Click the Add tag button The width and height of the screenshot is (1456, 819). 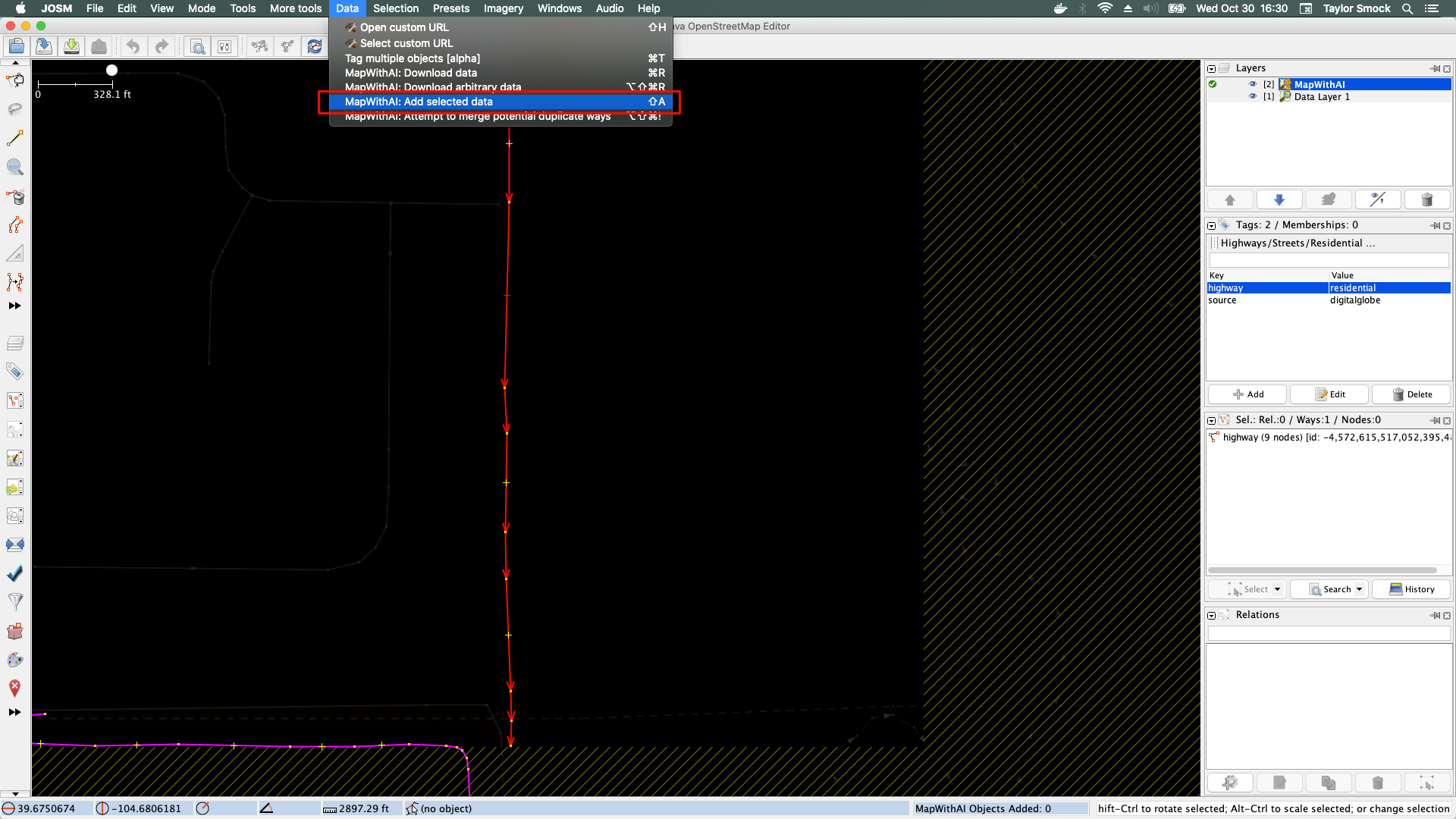[1247, 394]
